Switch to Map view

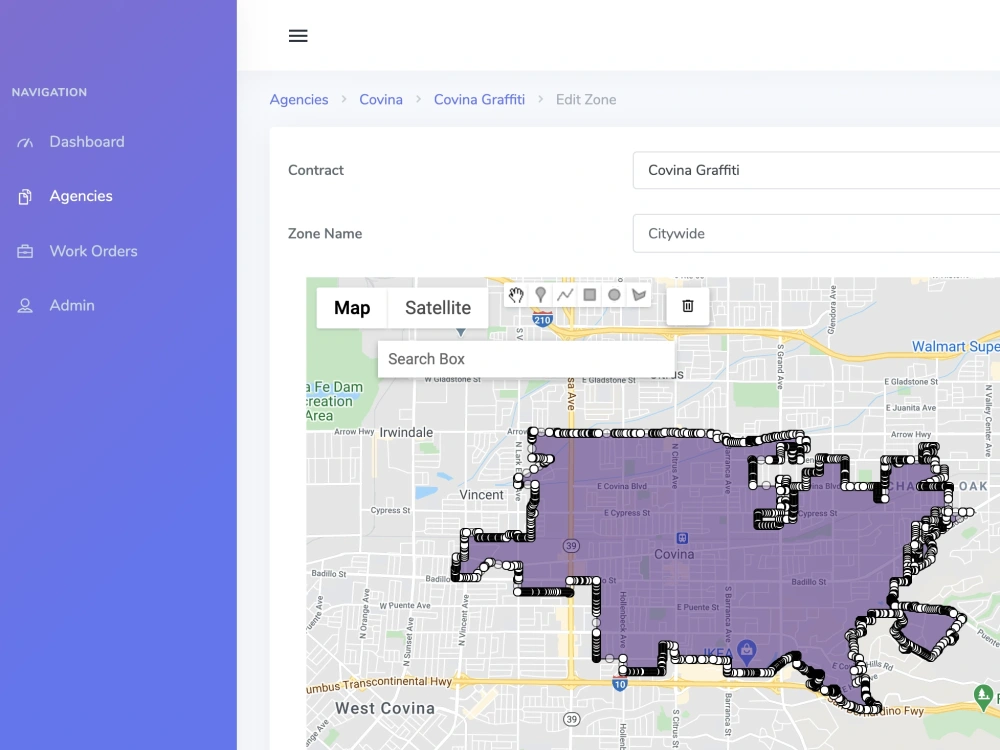click(x=352, y=307)
